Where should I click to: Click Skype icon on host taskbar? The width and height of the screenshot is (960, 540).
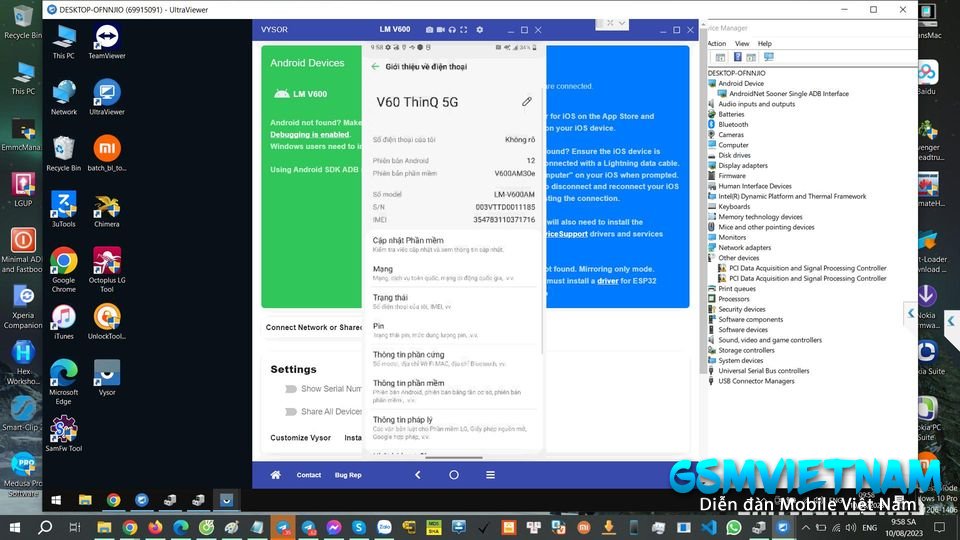359,527
